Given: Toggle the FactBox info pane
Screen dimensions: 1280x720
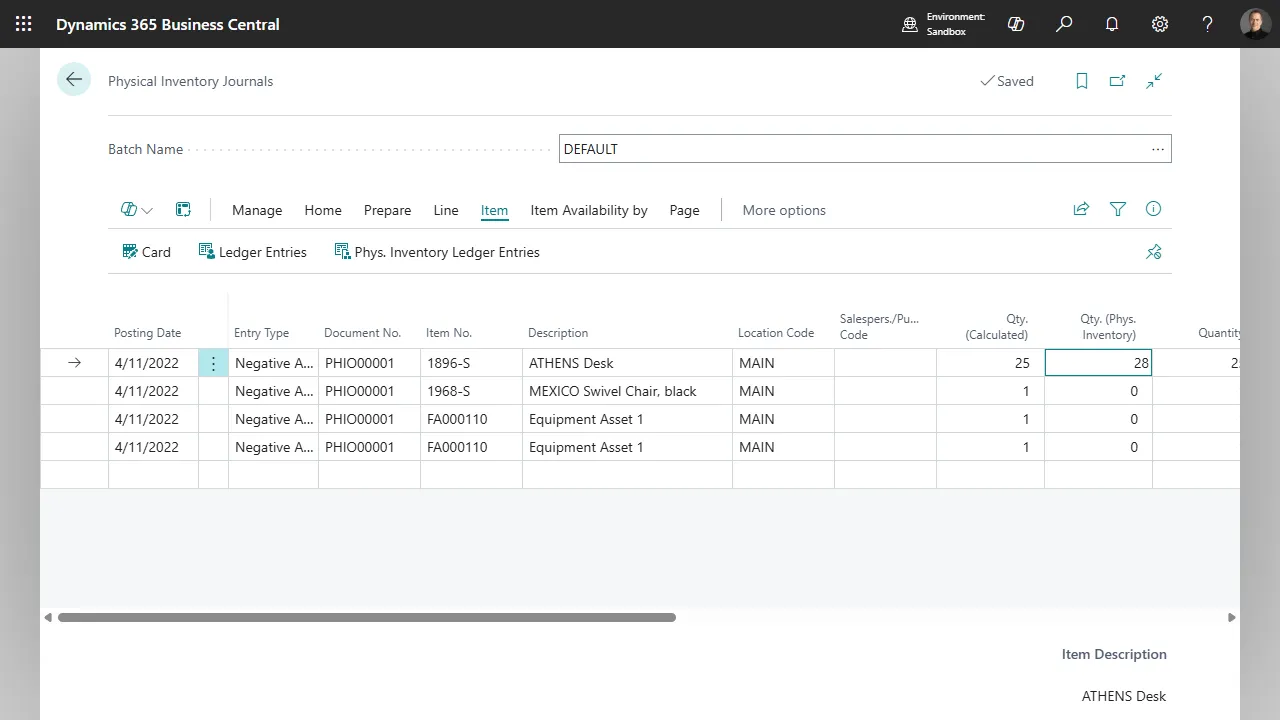Looking at the screenshot, I should (x=1154, y=209).
